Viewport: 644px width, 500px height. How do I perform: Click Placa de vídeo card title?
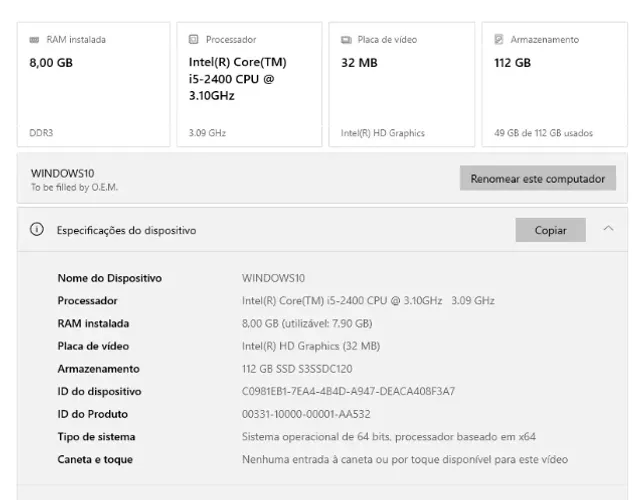point(387,40)
